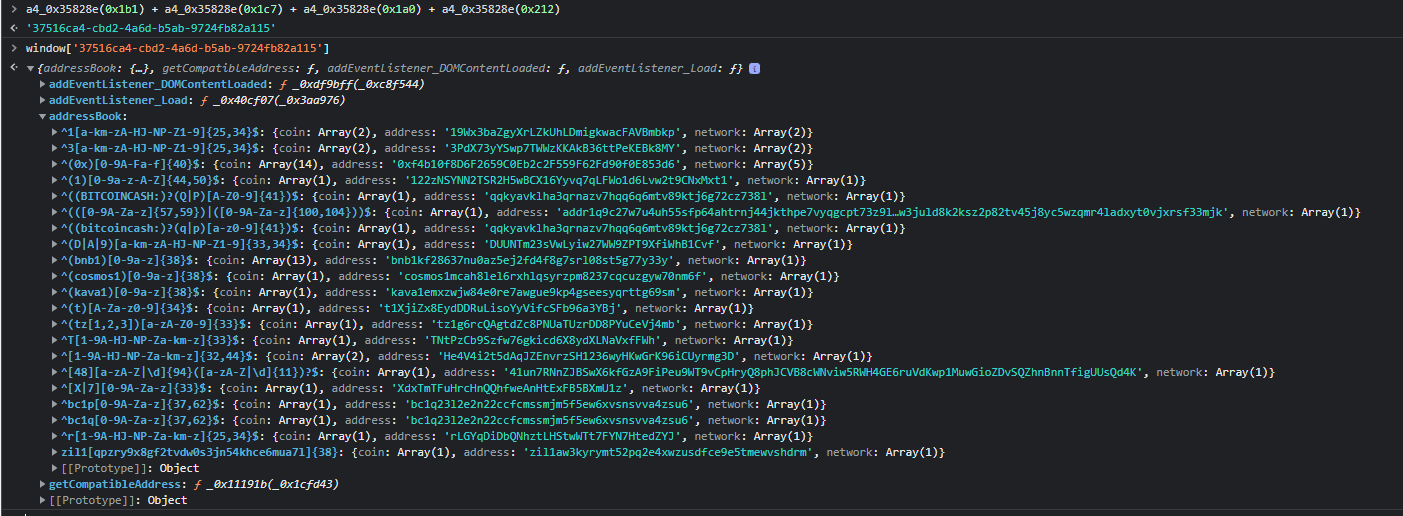Expand the ^[48] regex entry
This screenshot has width=1403, height=516.
[55, 372]
